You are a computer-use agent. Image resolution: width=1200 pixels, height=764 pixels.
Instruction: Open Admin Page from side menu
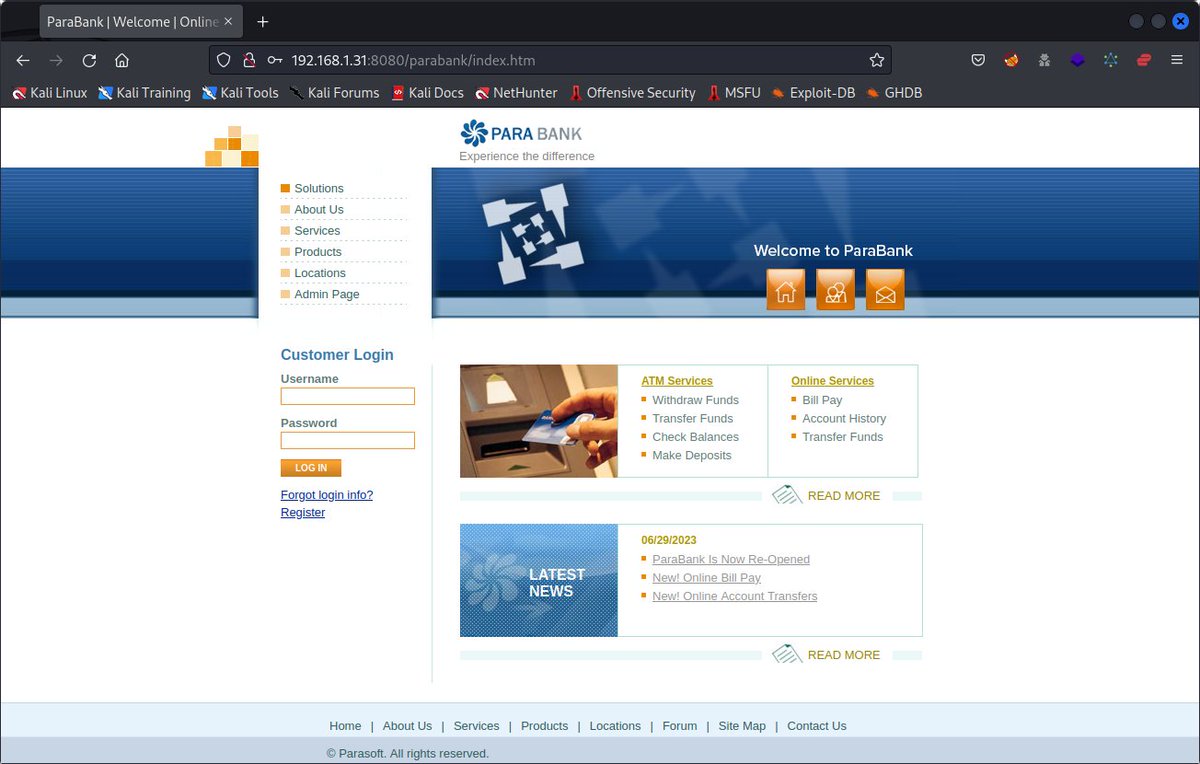pyautogui.click(x=327, y=294)
